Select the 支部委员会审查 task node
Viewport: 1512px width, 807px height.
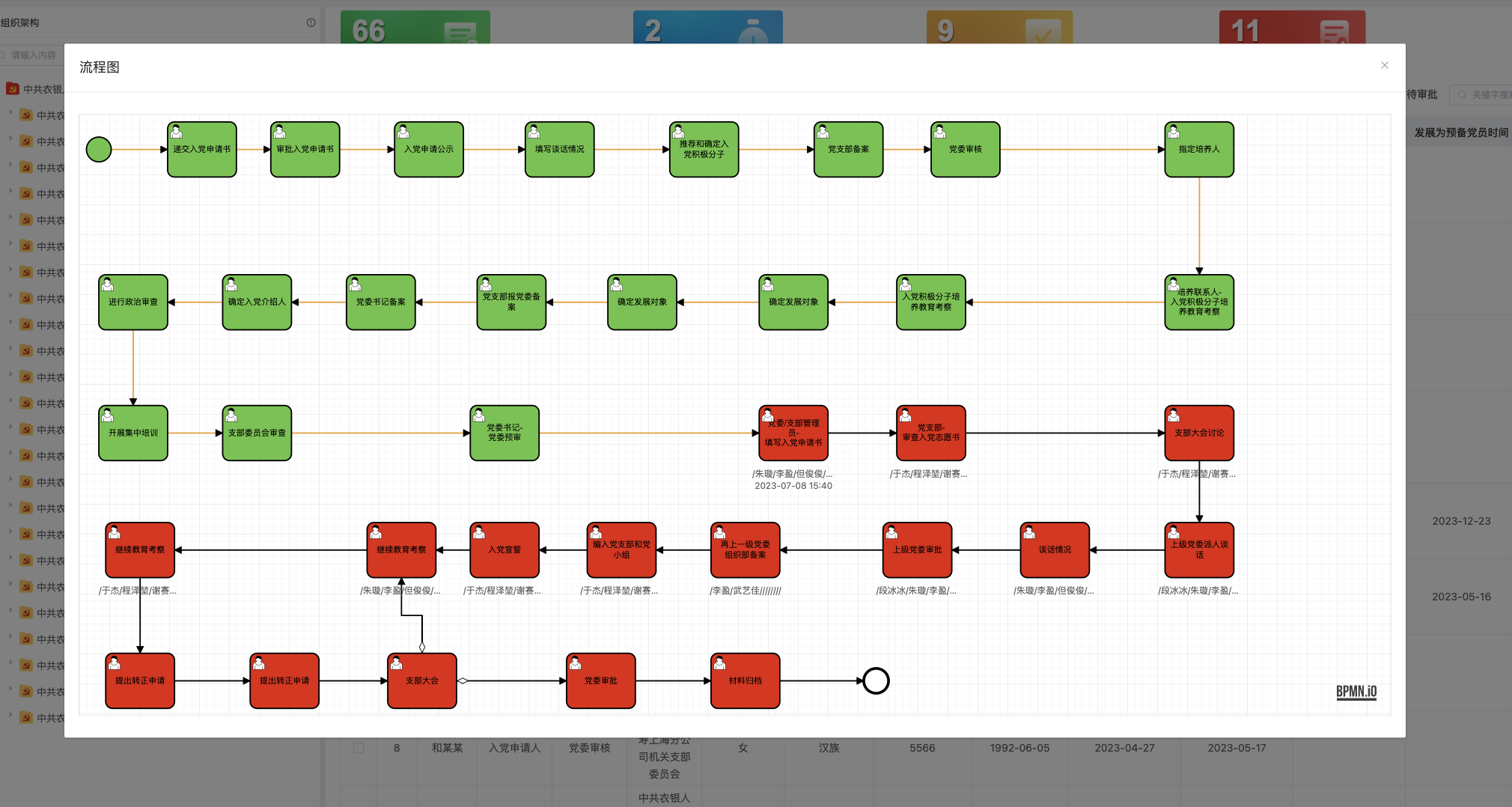pyautogui.click(x=257, y=433)
